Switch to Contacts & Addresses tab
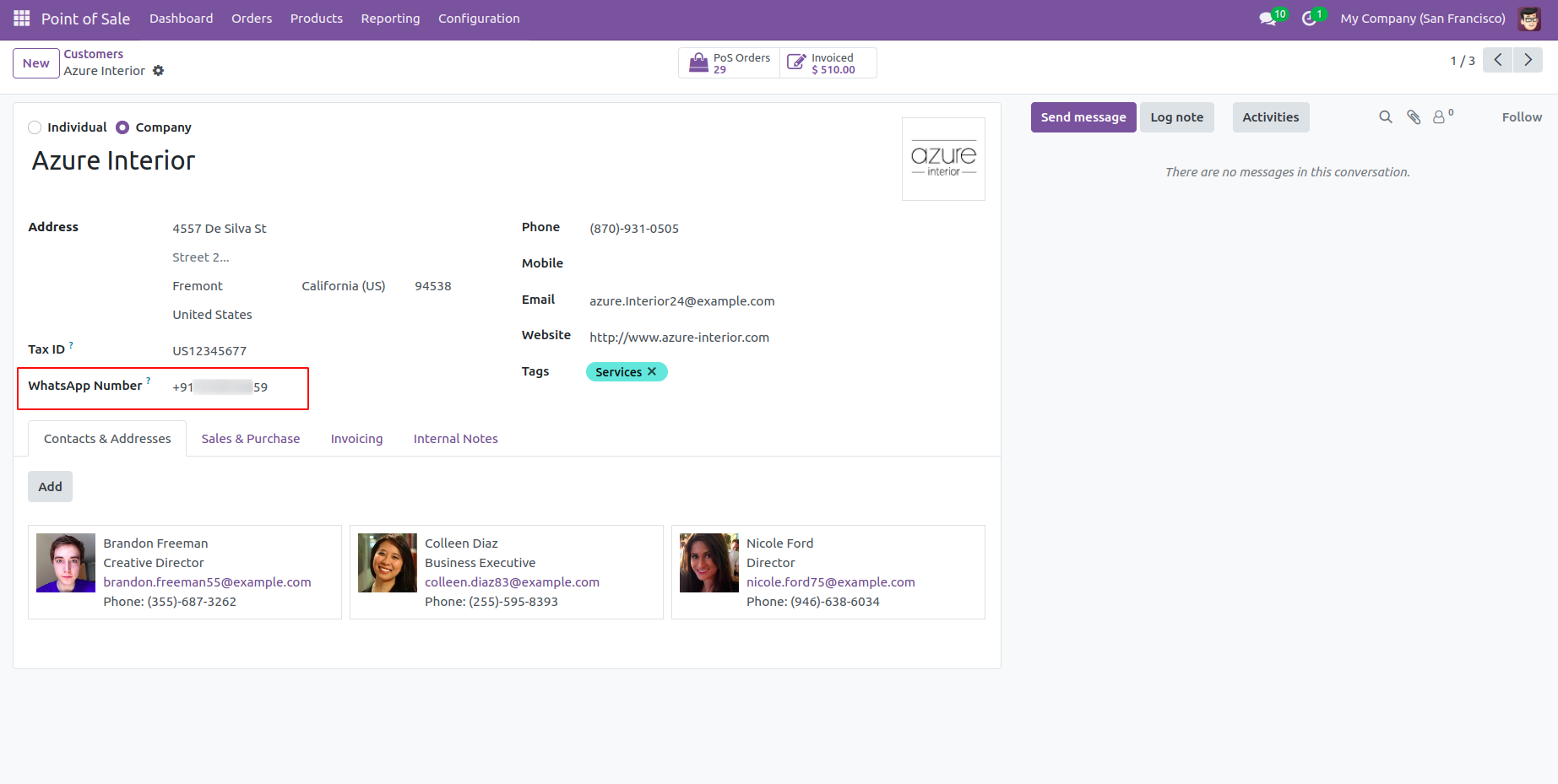Screen dimensions: 1558x784 [107, 439]
